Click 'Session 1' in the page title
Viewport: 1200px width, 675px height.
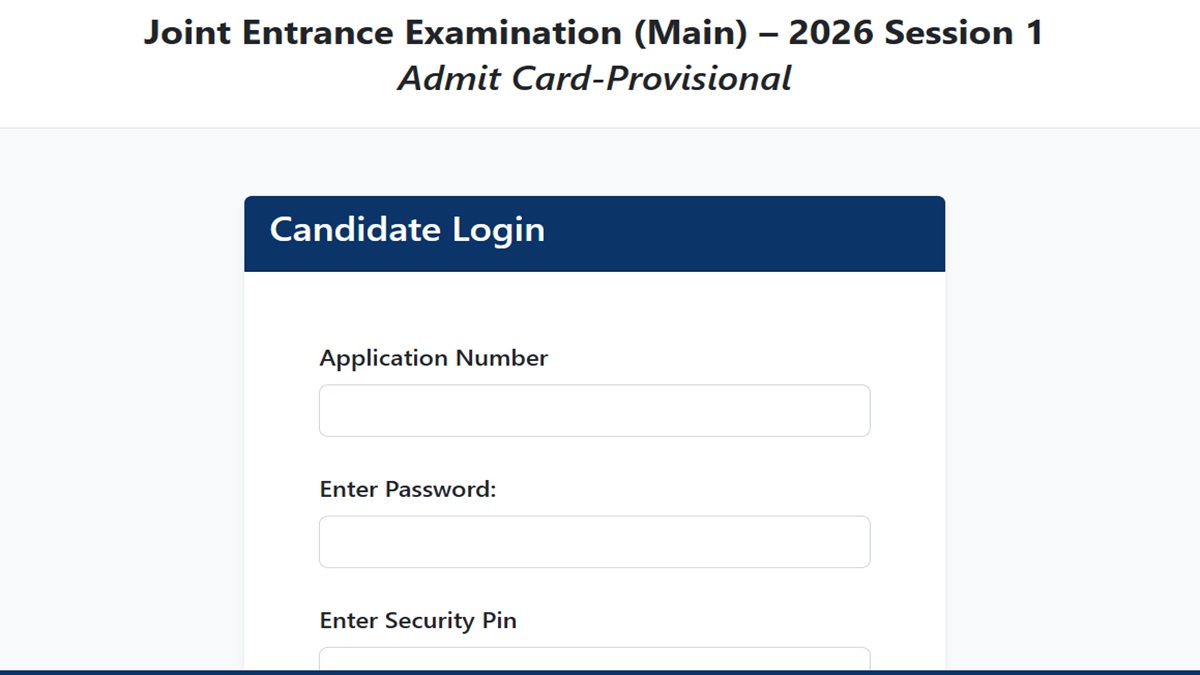point(964,33)
